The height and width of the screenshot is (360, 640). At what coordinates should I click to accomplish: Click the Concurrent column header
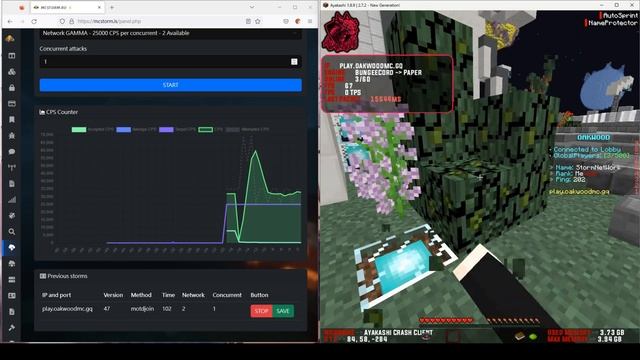point(227,295)
